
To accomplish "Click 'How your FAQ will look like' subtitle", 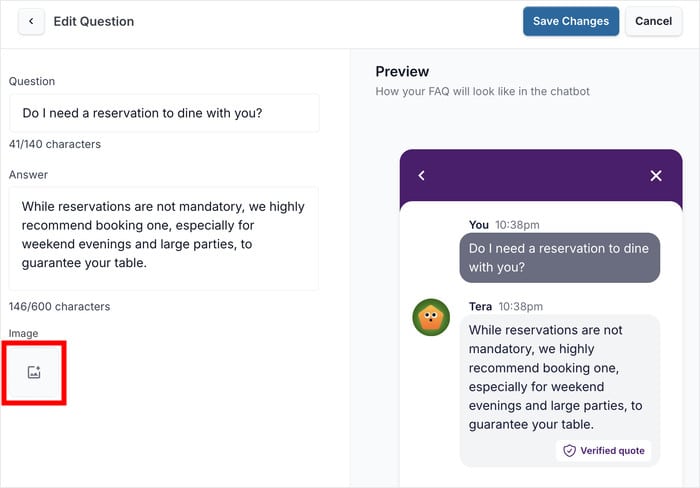I will click(x=482, y=92).
